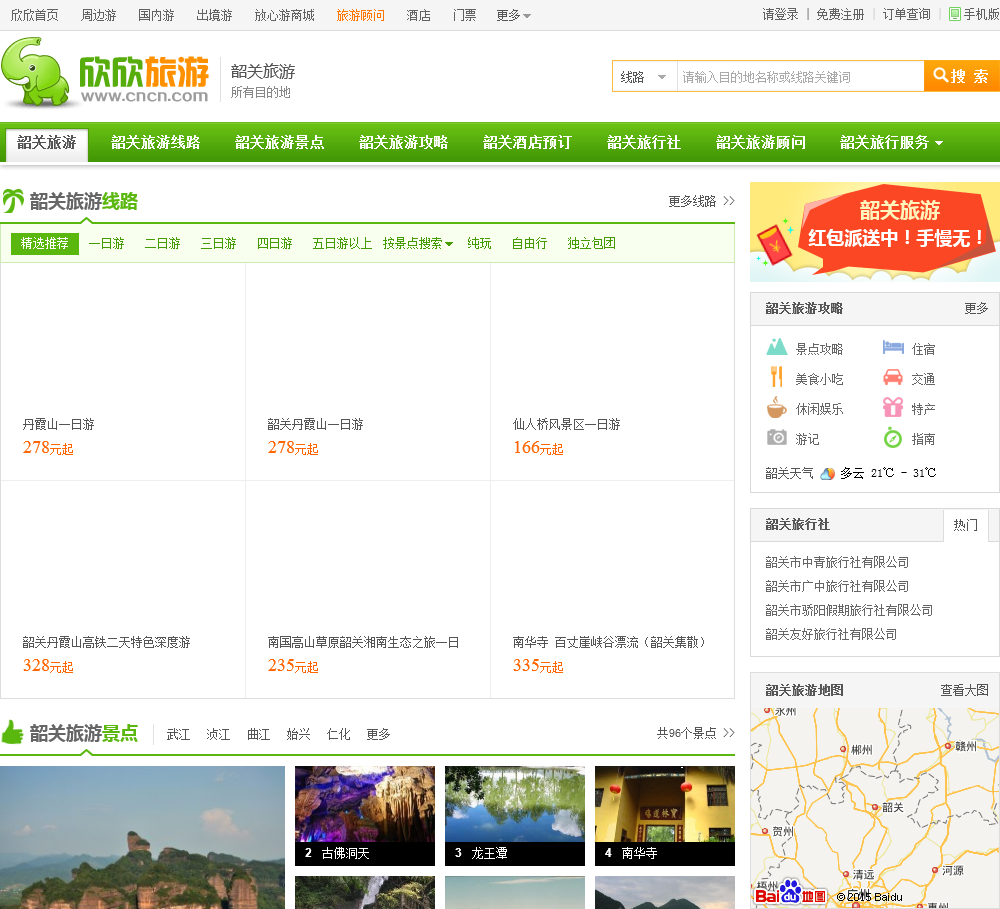Expand the 更多 dropdown in top navigation

point(514,15)
